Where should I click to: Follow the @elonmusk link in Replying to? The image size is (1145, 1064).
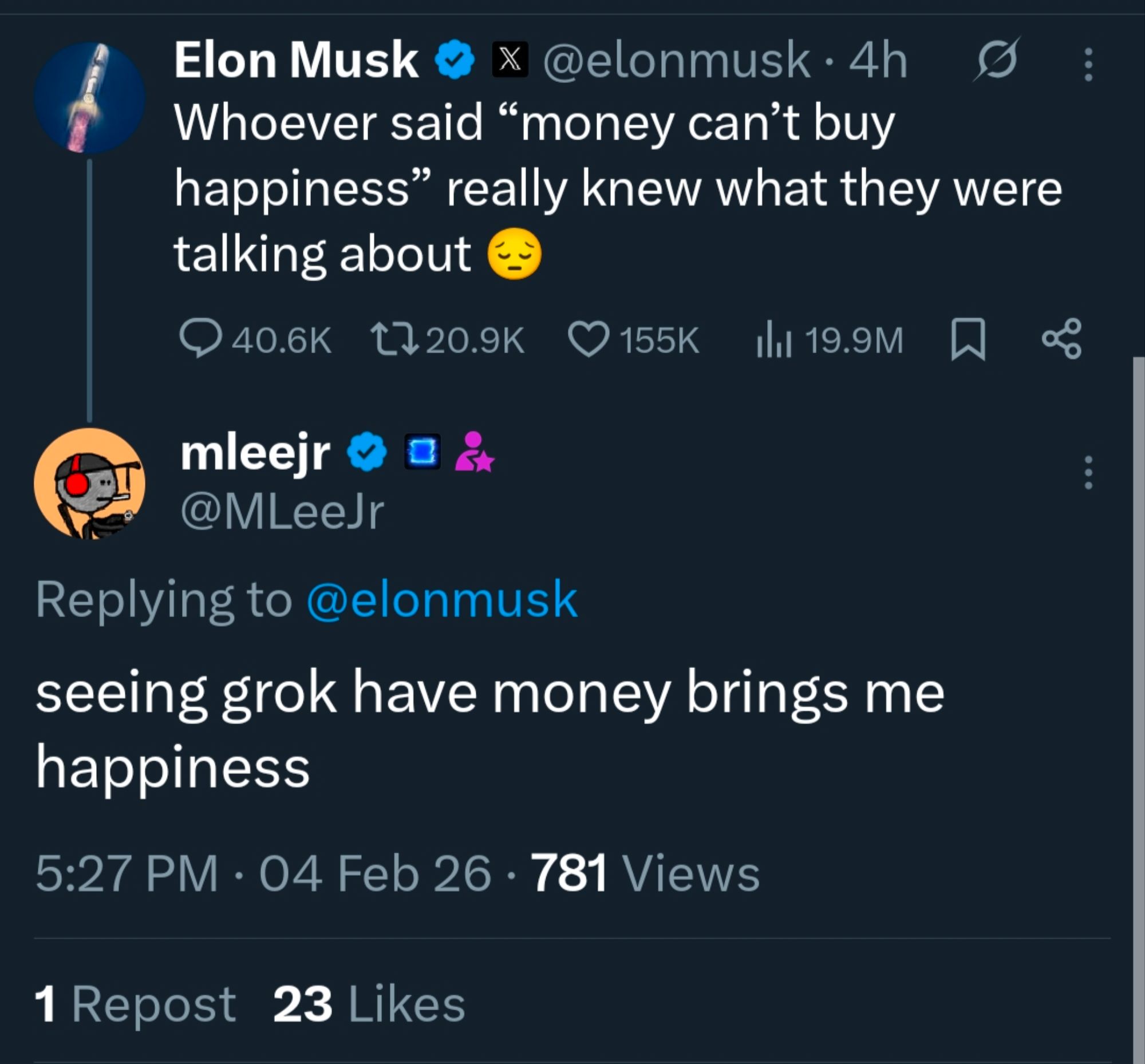(x=442, y=599)
